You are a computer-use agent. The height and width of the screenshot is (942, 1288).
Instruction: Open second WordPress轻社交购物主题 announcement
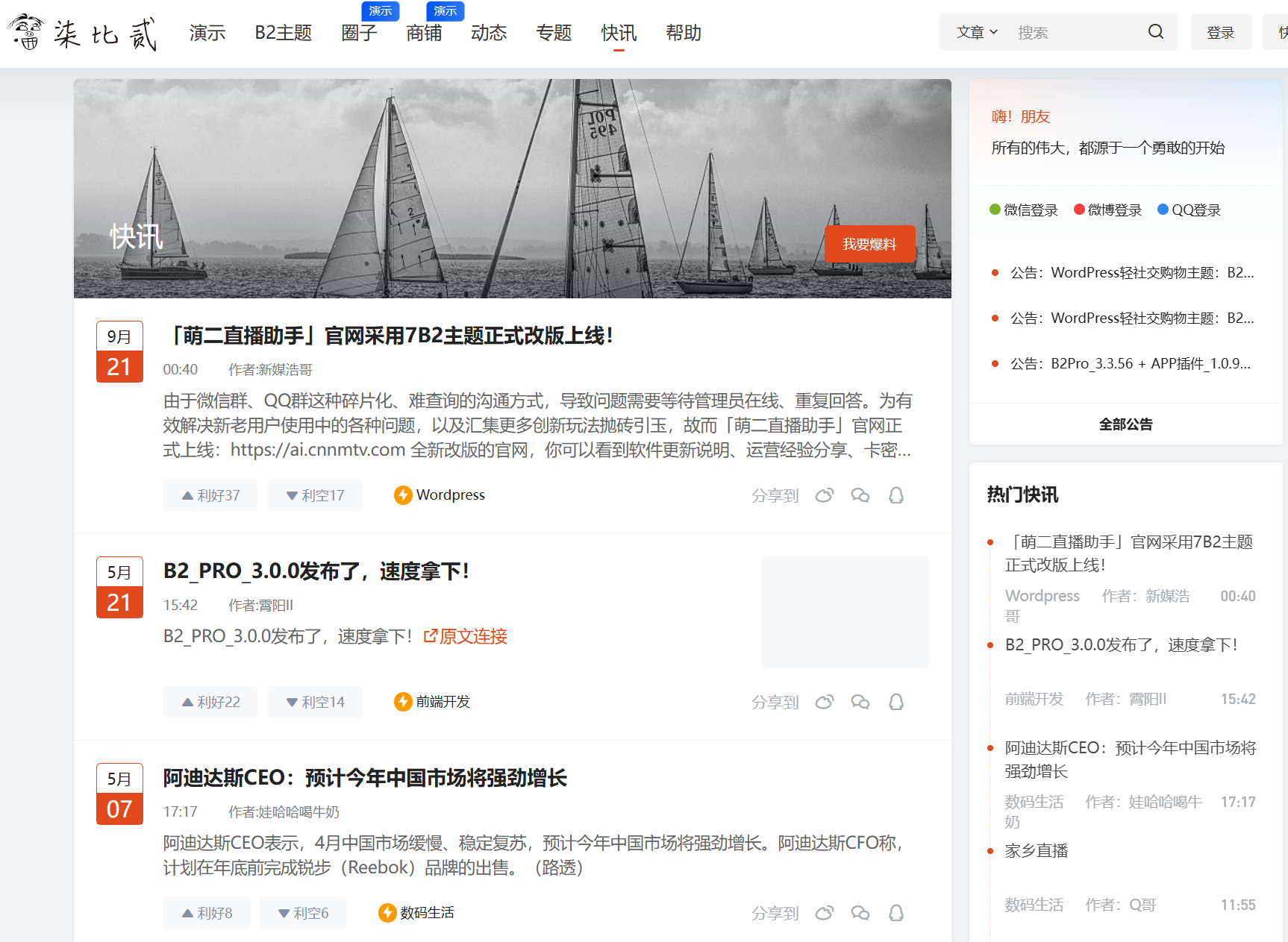pyautogui.click(x=1131, y=318)
